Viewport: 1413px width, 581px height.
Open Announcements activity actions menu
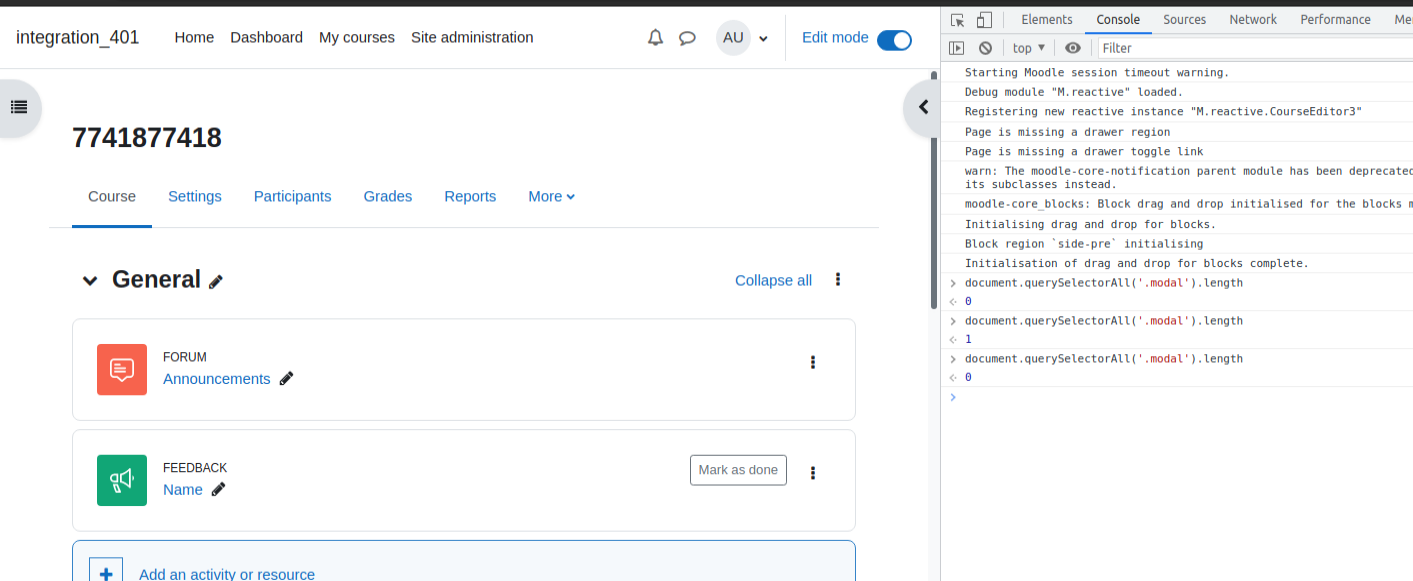tap(813, 362)
